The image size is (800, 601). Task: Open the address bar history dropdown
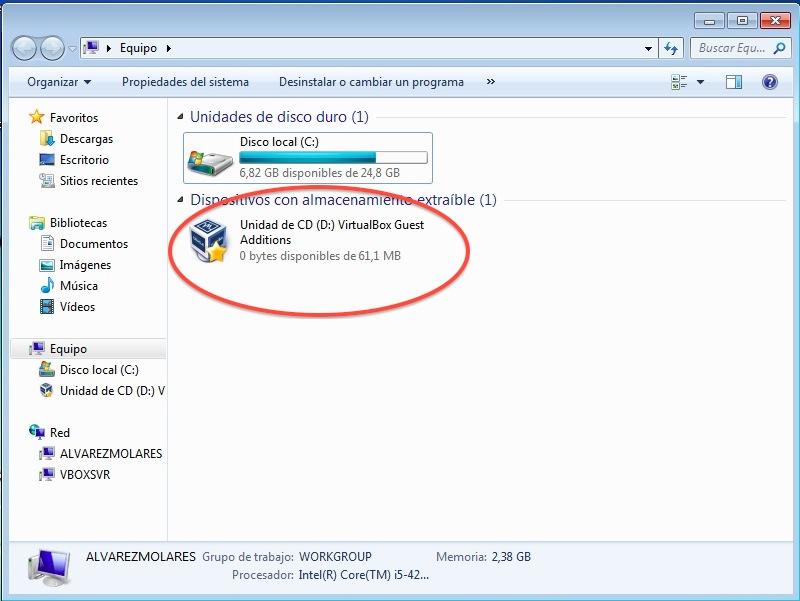647,48
